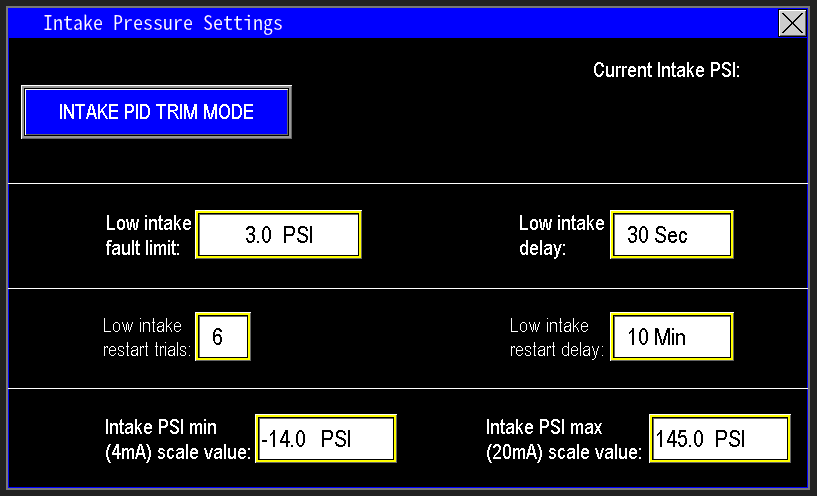817x496 pixels.
Task: Click the Current Intake PSI label
Action: click(x=666, y=71)
